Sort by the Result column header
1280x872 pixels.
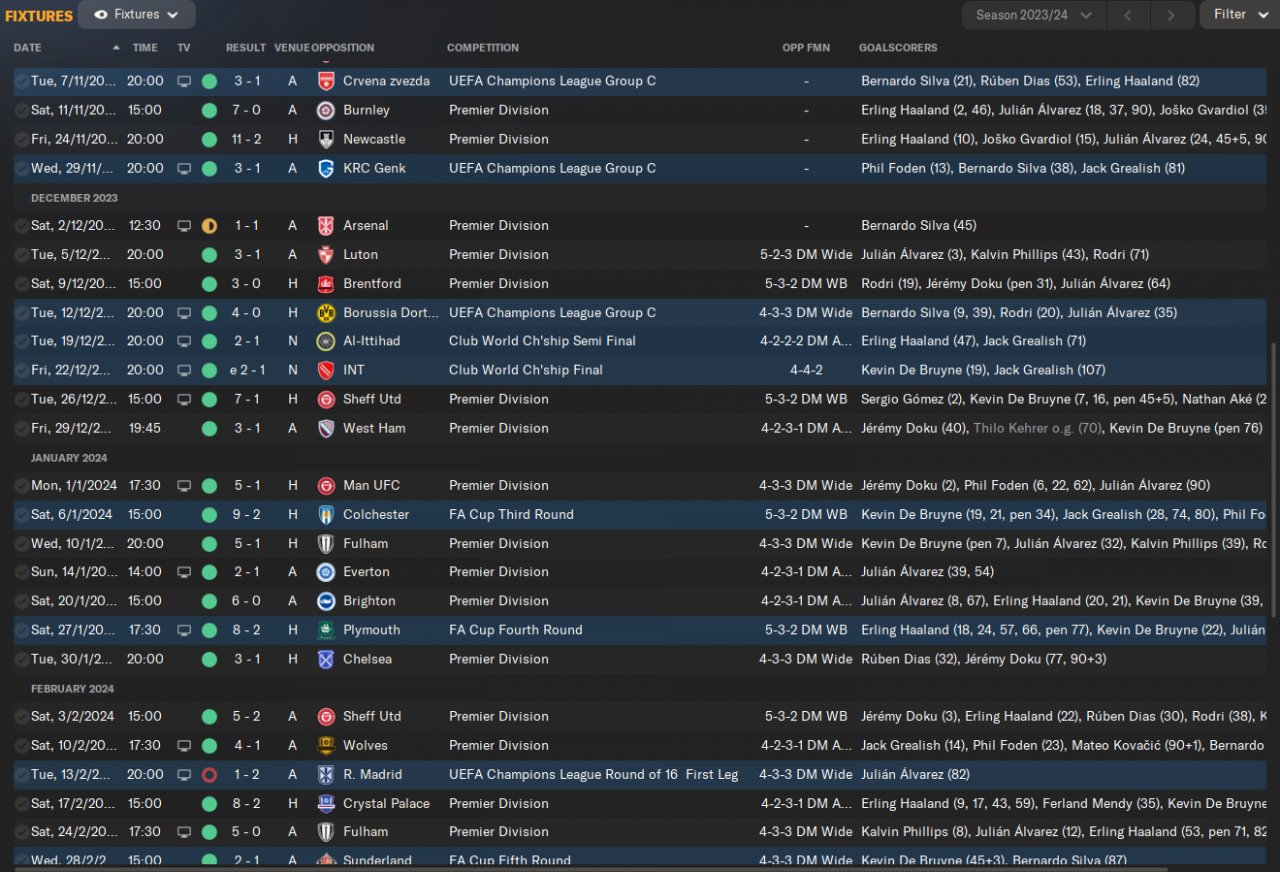(246, 48)
